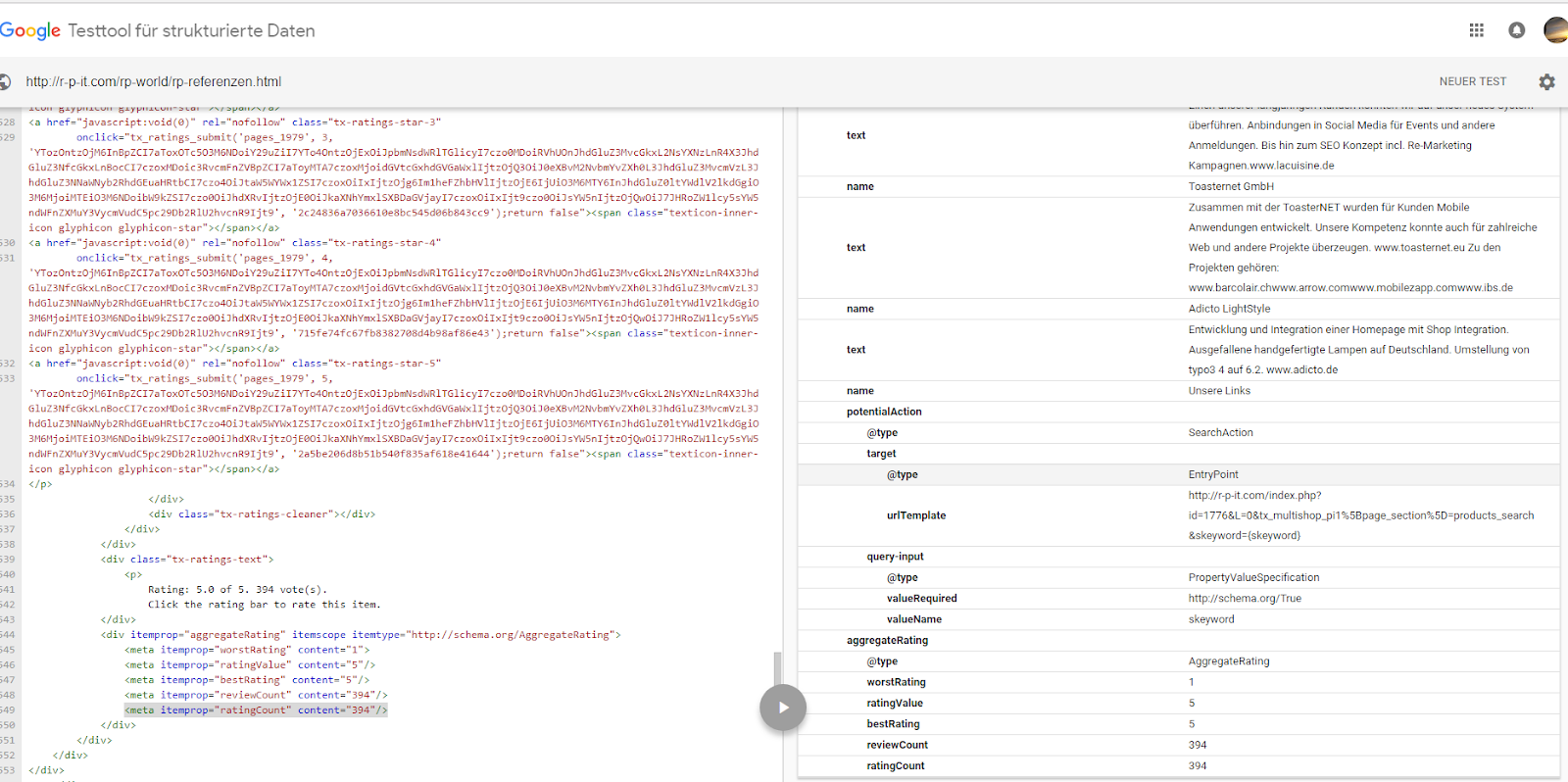Click the query-input property label
This screenshot has height=782, width=1568.
(895, 557)
